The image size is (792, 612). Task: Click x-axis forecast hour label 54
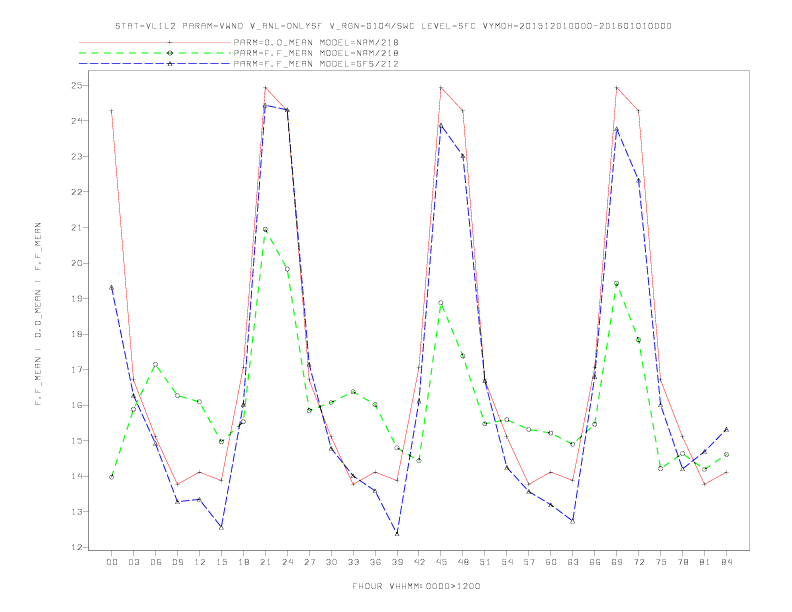(x=507, y=562)
